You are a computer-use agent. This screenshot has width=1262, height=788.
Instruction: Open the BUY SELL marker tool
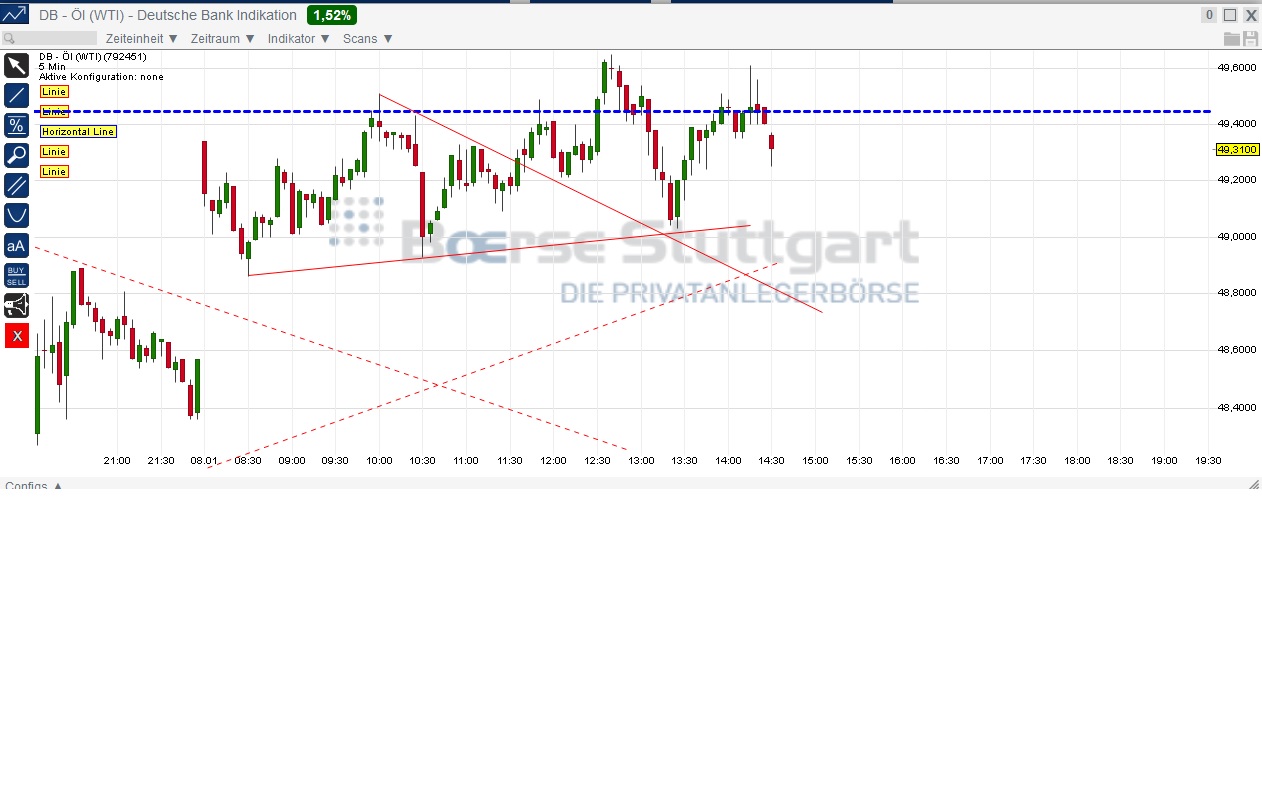[17, 275]
